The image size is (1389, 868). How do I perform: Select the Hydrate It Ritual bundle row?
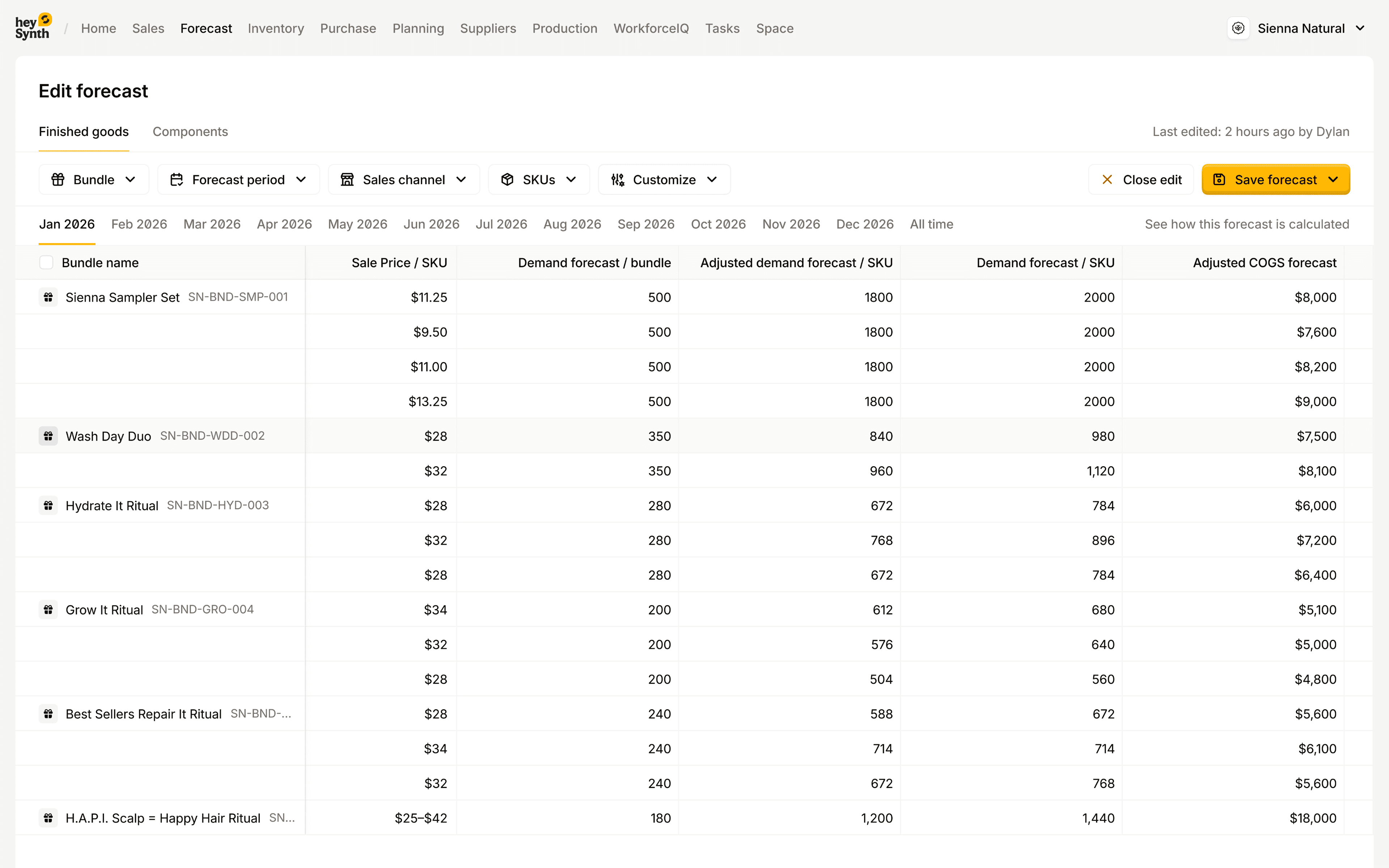click(x=111, y=505)
